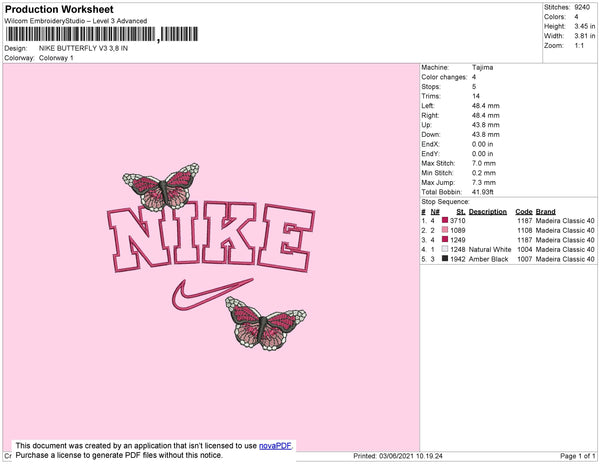Image resolution: width=600 pixels, height=464 pixels.
Task: Click the 'Description' column header
Action: (x=488, y=212)
